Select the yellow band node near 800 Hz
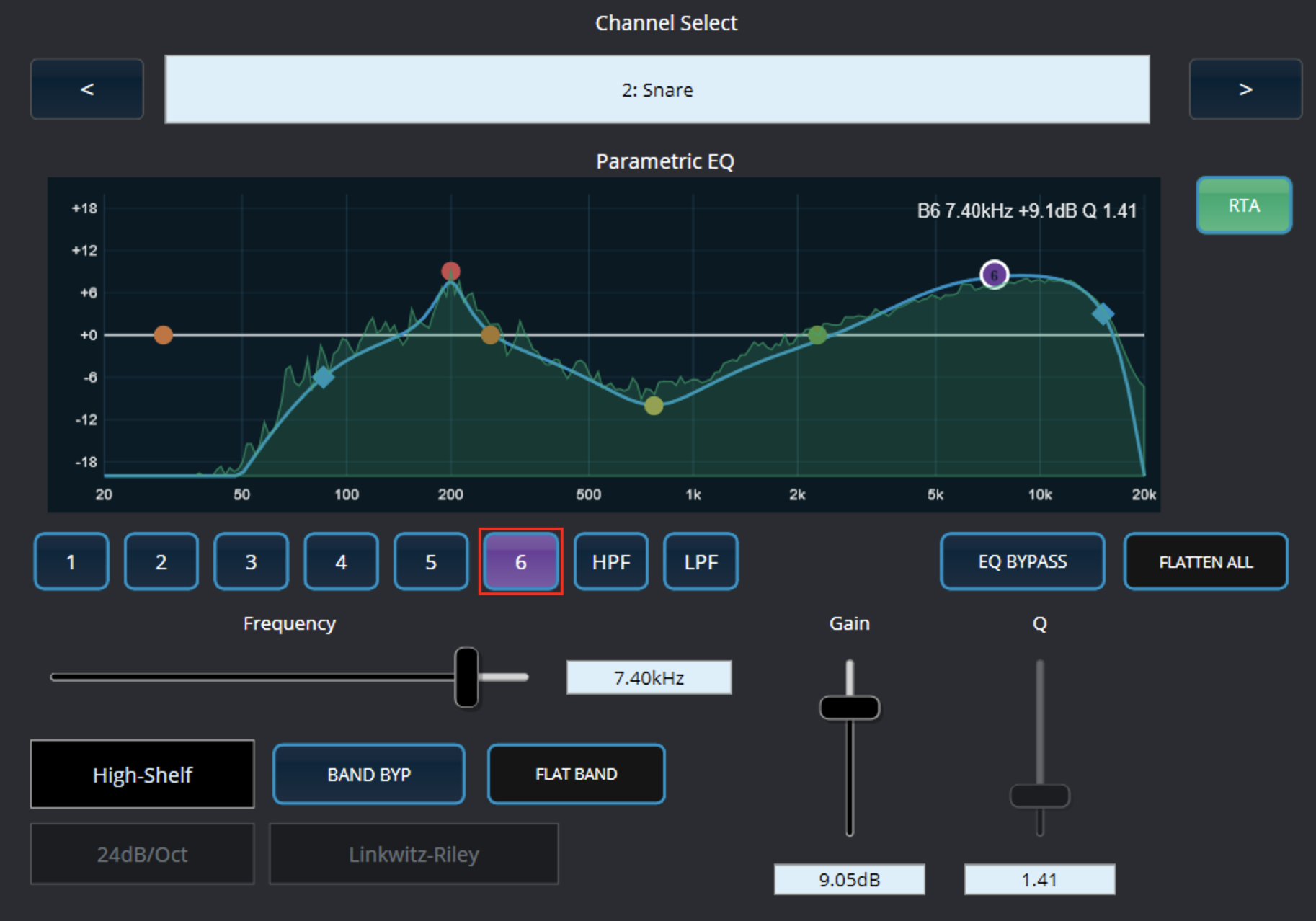Viewport: 1316px width, 921px height. (x=654, y=406)
